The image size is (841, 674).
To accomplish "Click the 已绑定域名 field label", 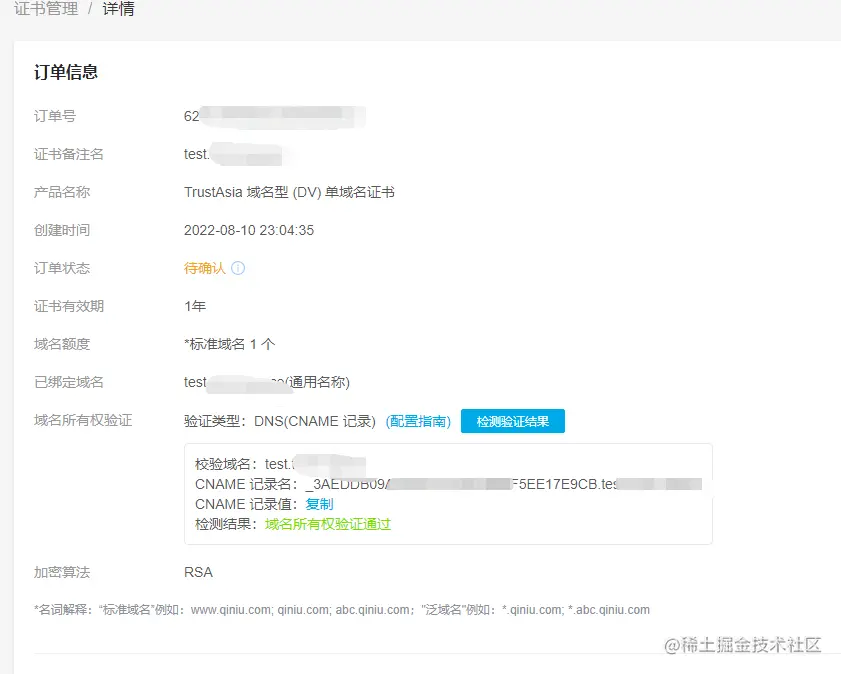I will [69, 382].
